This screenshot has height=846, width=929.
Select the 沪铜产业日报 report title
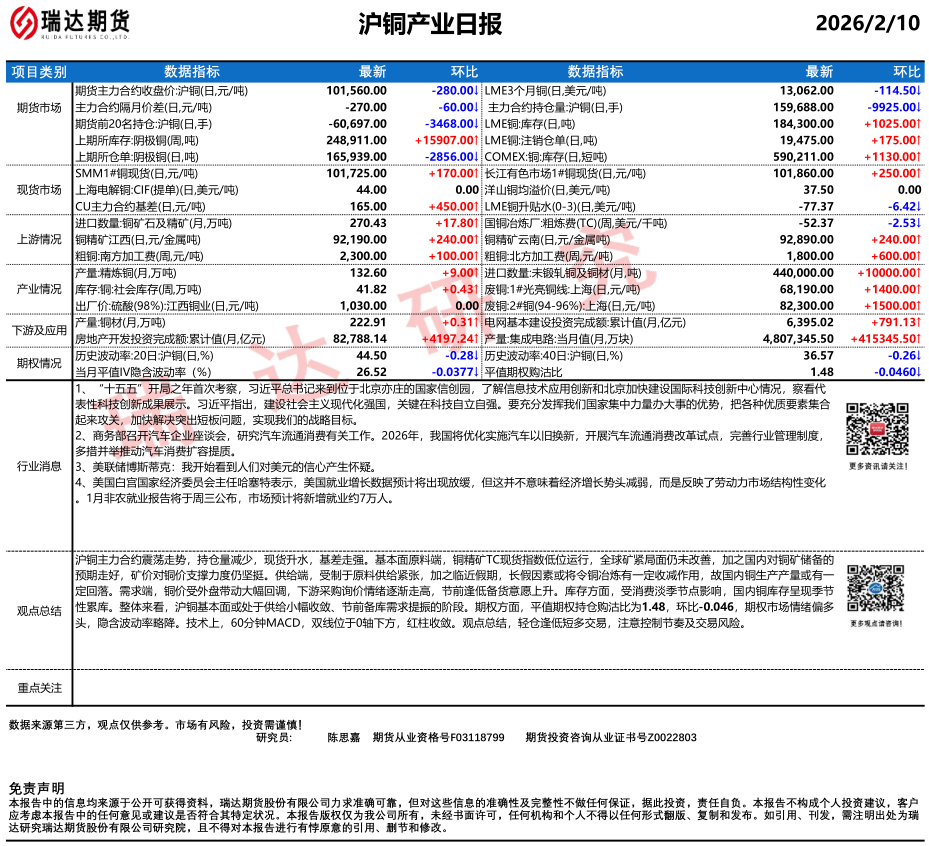click(x=430, y=25)
